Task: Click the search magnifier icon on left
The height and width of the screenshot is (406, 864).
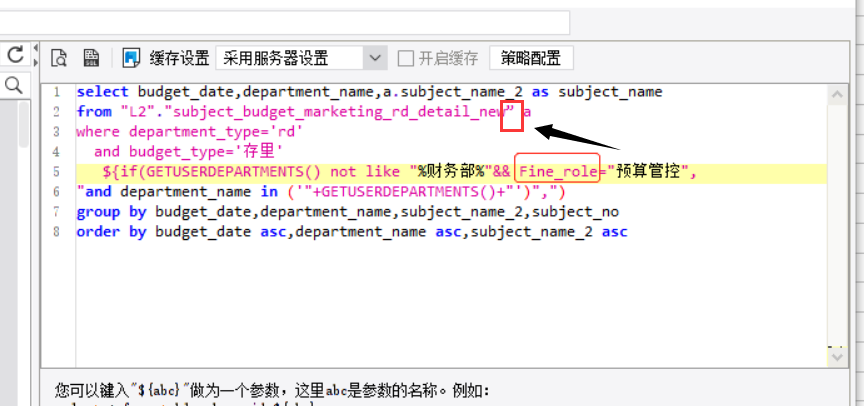Action: (13, 85)
